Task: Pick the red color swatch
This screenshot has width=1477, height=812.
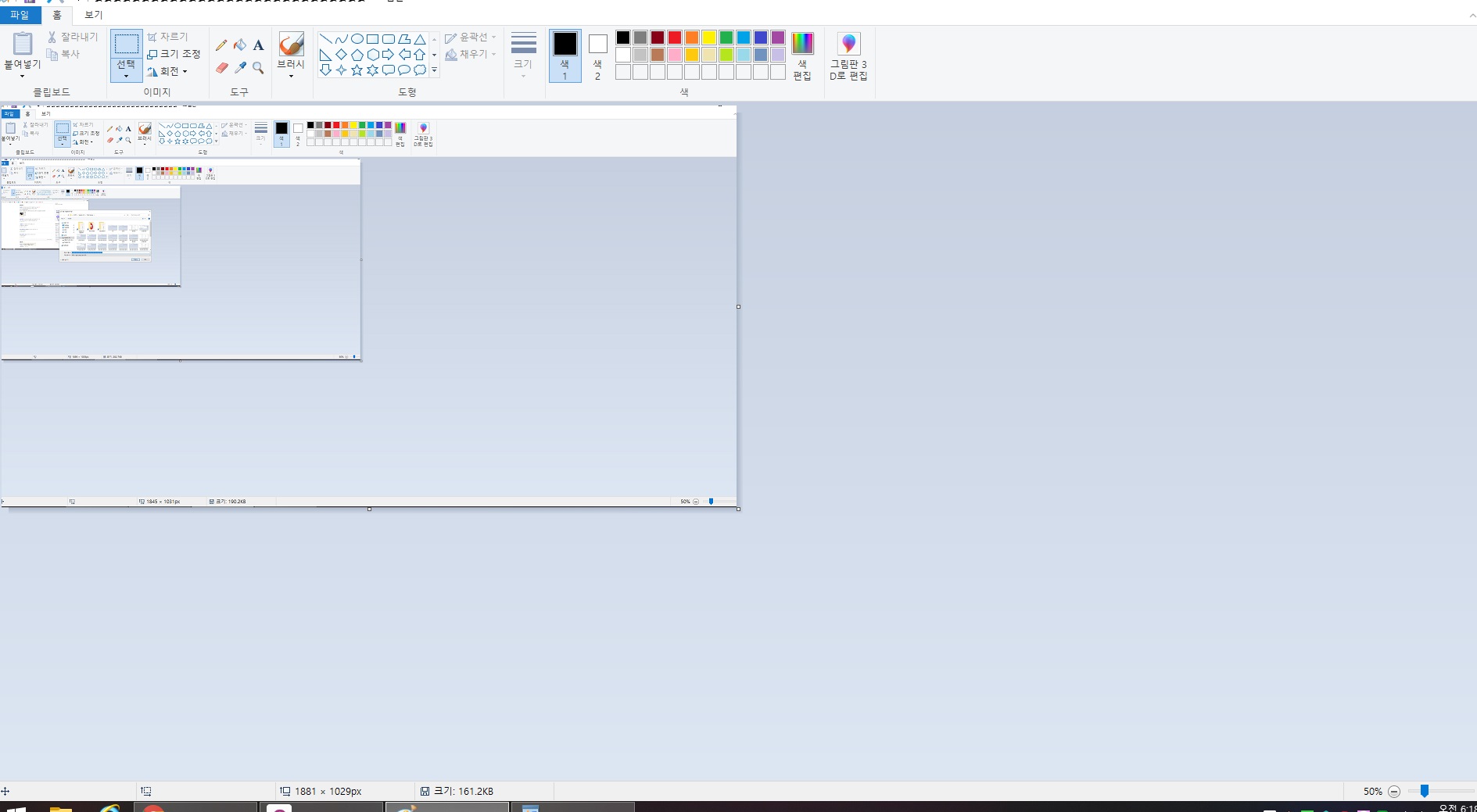Action: click(675, 38)
